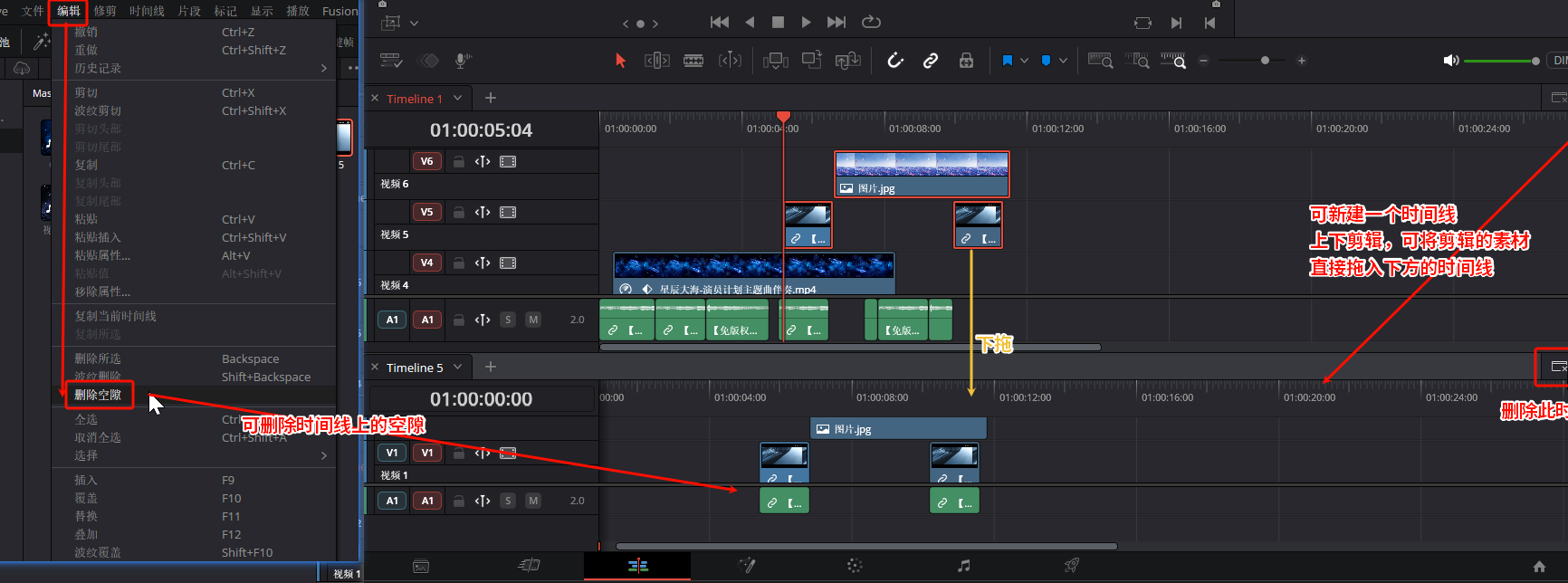Open the 时间线 menu
The image size is (1568, 583).
[x=147, y=11]
